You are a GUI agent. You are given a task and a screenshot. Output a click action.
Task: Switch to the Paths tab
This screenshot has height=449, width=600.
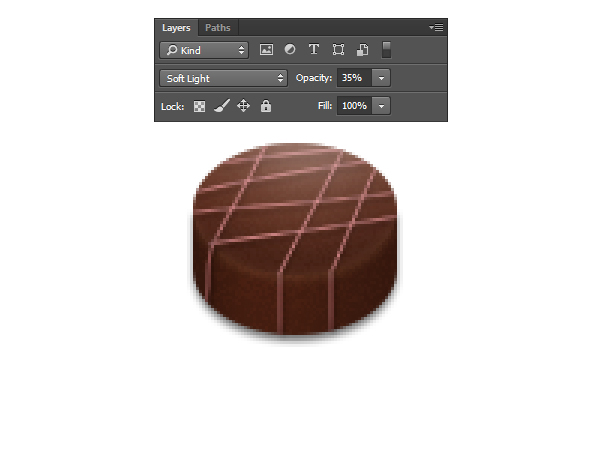(217, 28)
